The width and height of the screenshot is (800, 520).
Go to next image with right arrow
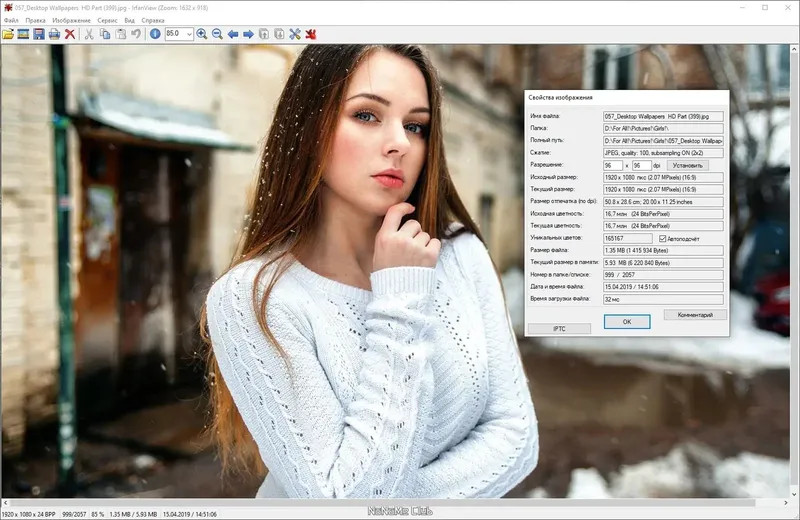248,34
